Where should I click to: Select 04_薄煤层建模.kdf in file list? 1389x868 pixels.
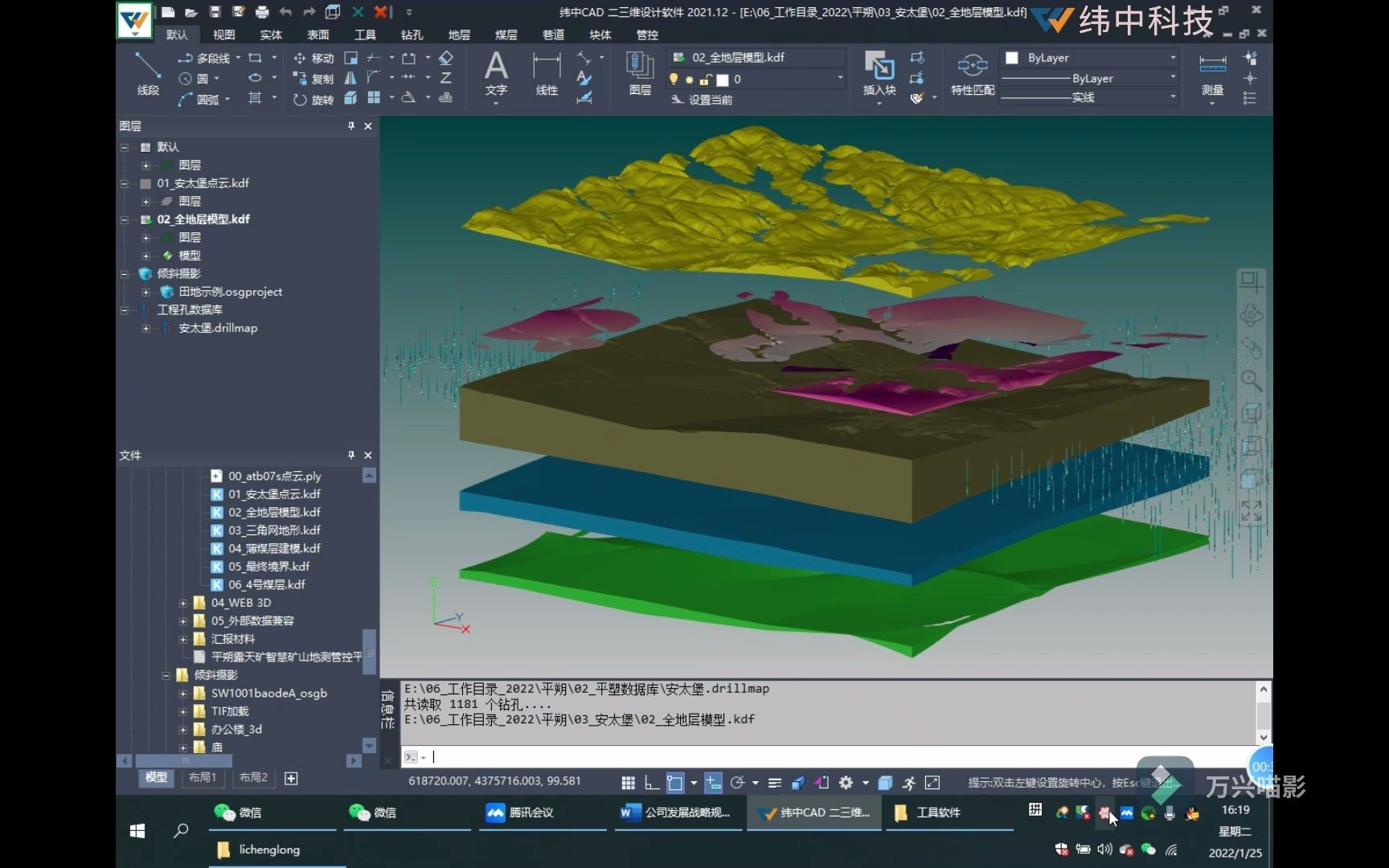click(x=274, y=549)
